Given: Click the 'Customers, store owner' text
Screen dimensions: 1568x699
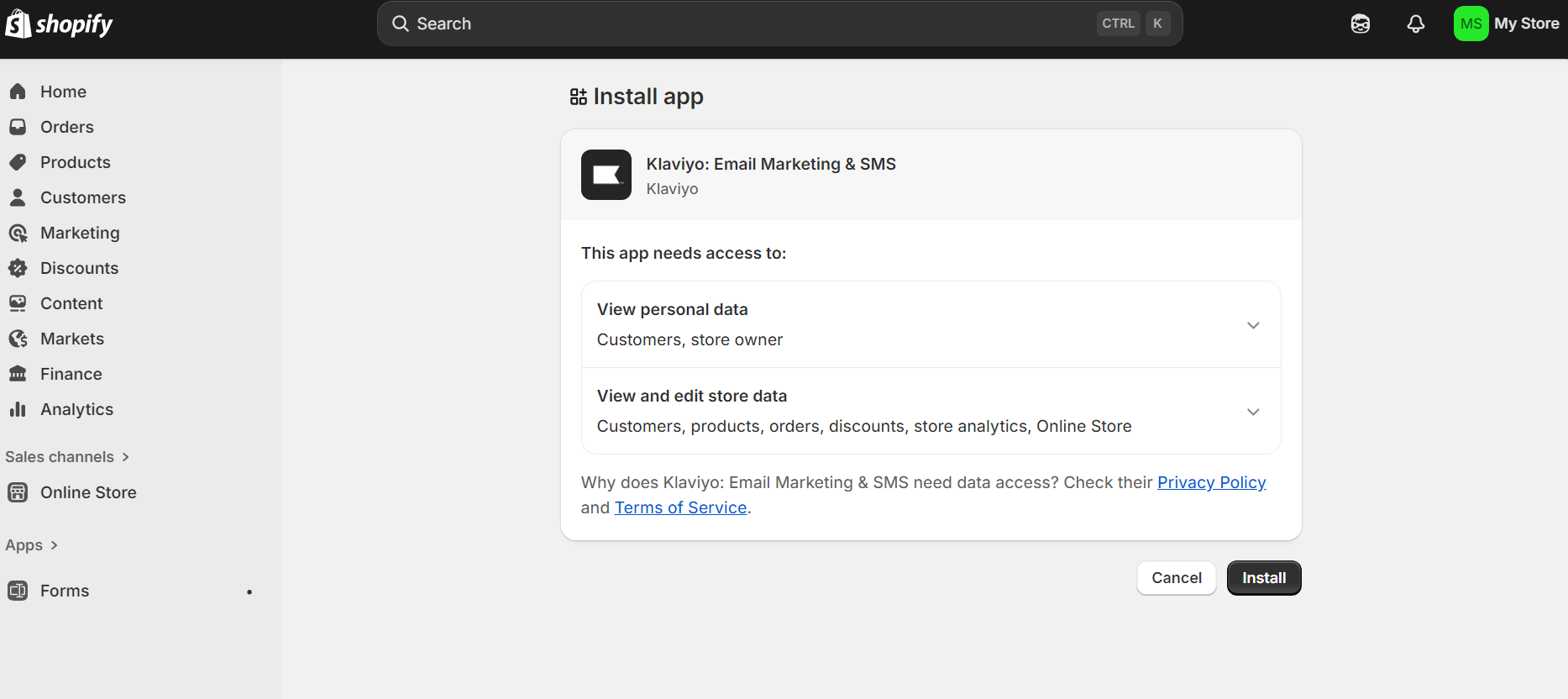Looking at the screenshot, I should click(690, 339).
